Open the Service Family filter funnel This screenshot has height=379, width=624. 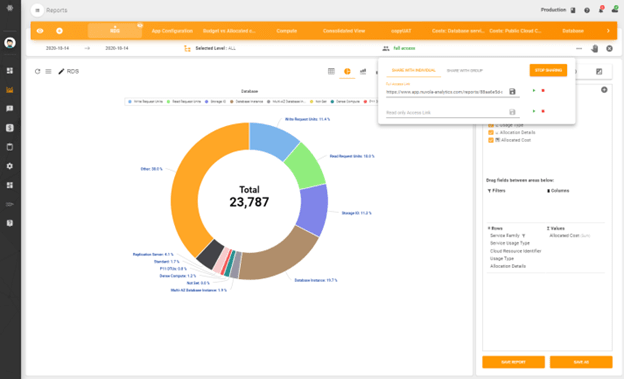pyautogui.click(x=523, y=236)
